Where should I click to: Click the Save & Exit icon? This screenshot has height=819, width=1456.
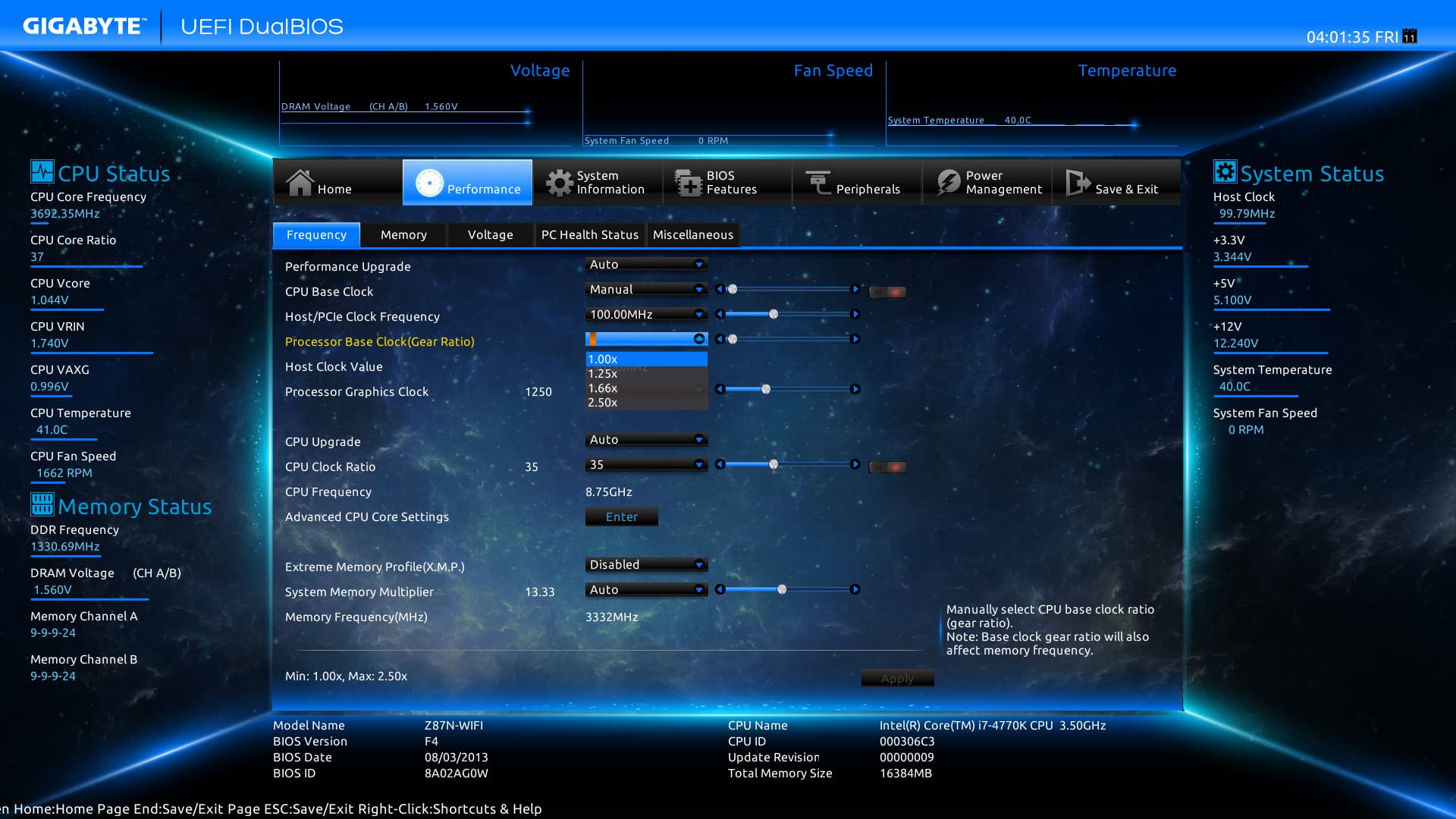click(1078, 183)
